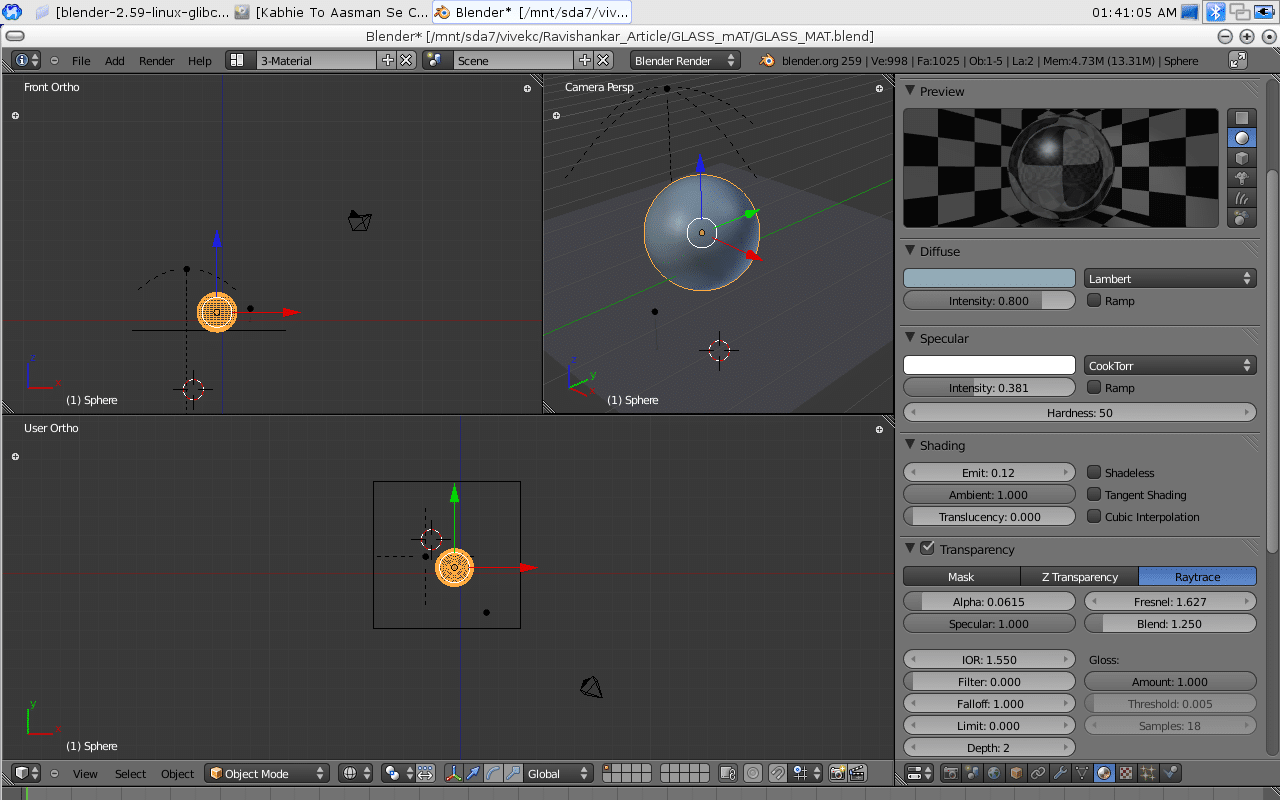Open the Object Mode dropdown
Viewport: 1280px width, 800px height.
click(267, 773)
